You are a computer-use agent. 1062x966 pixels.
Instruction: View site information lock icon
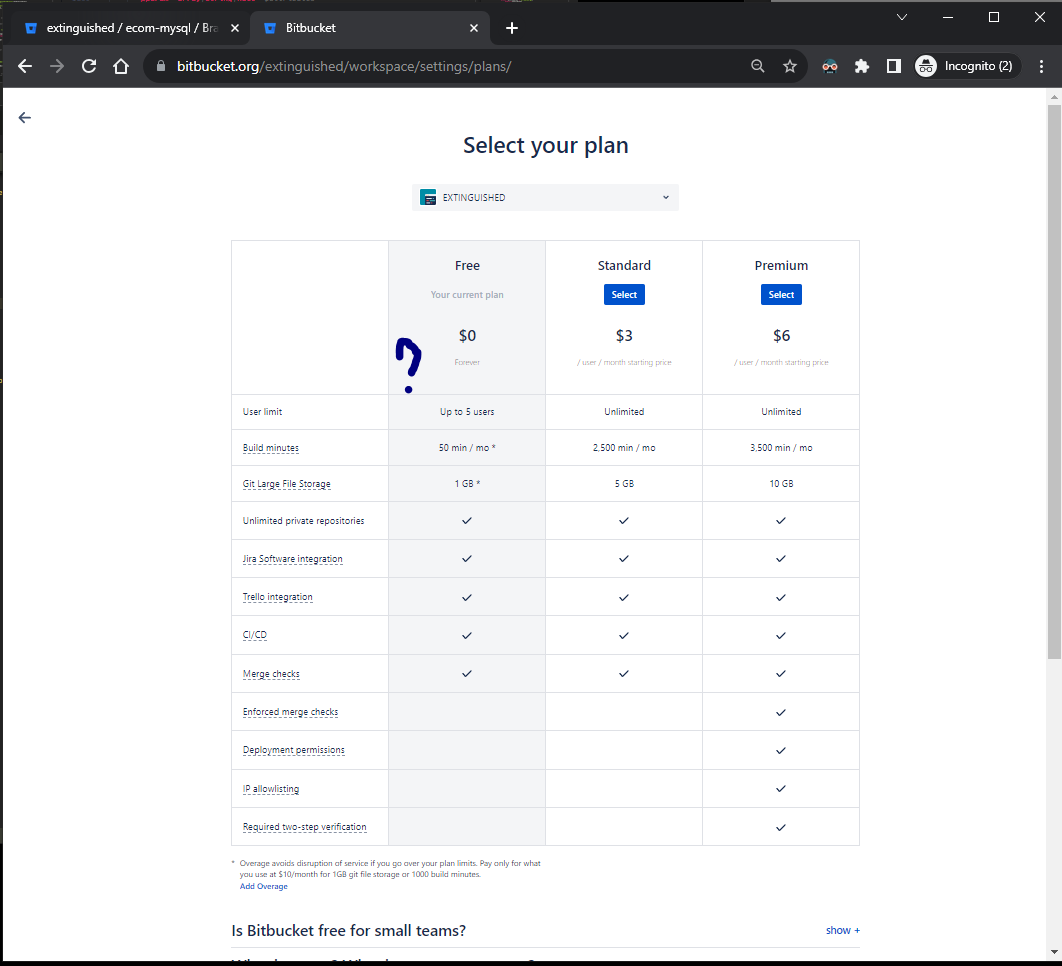(x=161, y=66)
